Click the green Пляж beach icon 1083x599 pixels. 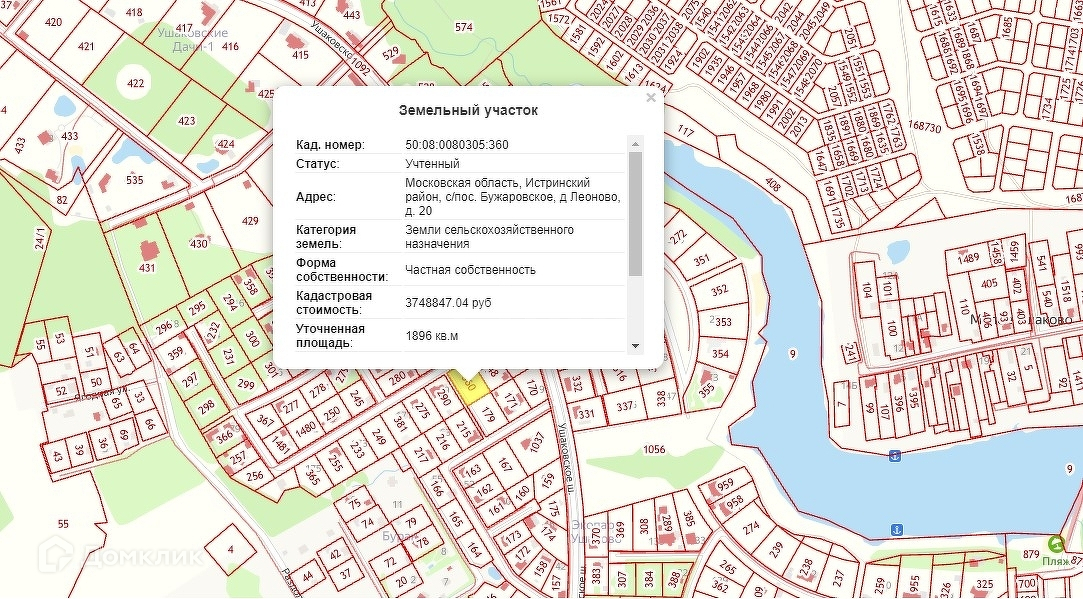tap(1055, 544)
